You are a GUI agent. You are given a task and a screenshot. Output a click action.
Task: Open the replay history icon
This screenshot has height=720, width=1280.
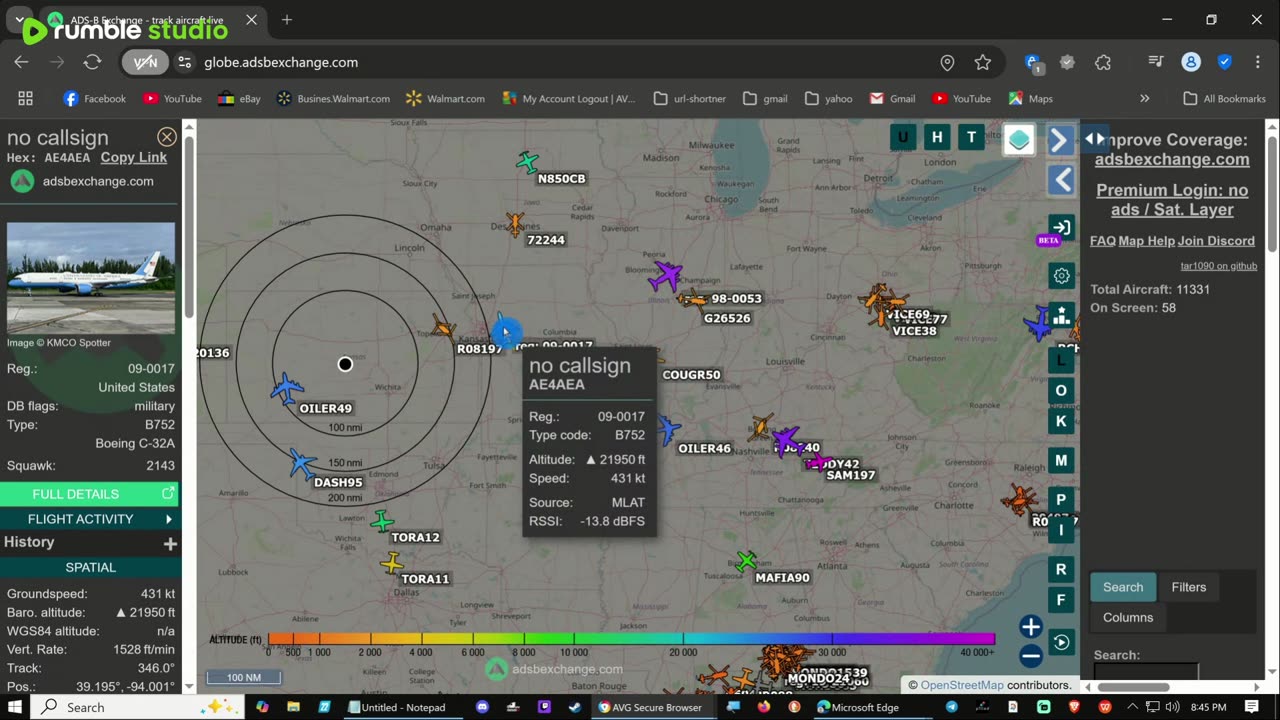(1061, 642)
